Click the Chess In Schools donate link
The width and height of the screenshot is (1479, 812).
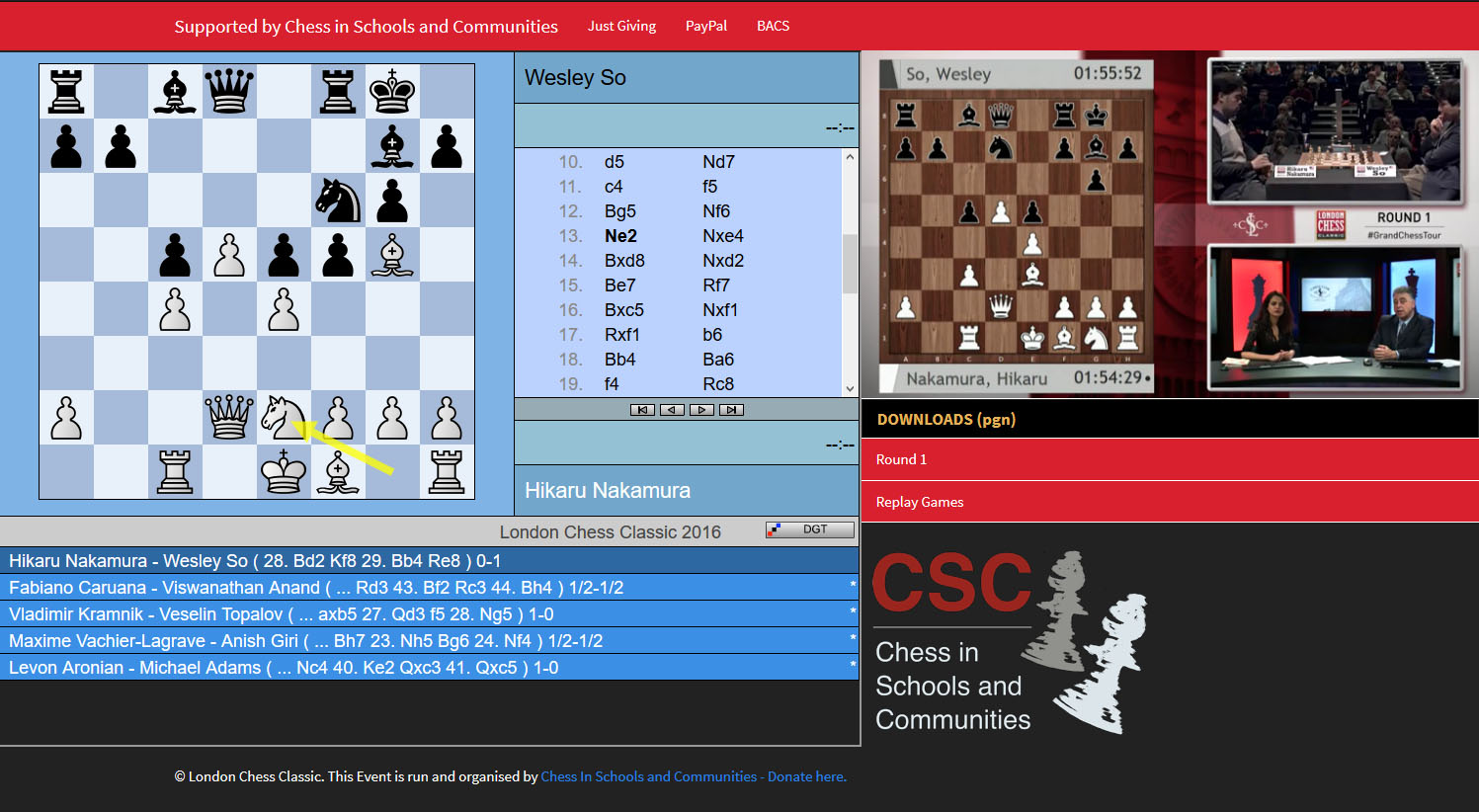[x=694, y=776]
